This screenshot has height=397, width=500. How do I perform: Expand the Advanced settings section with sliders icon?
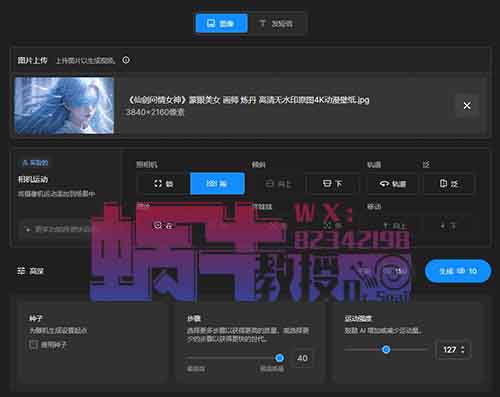click(x=30, y=271)
